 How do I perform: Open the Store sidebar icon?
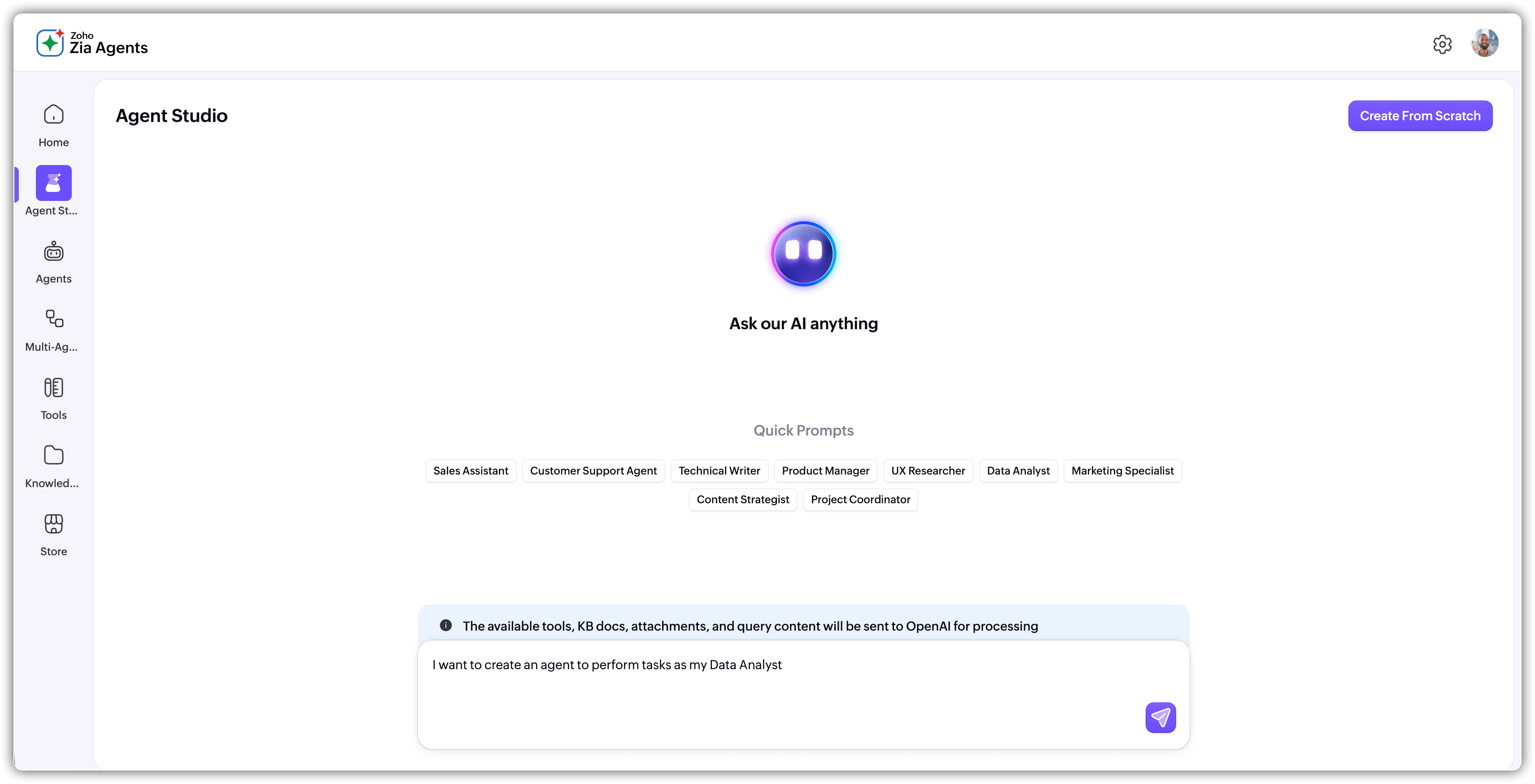54,524
